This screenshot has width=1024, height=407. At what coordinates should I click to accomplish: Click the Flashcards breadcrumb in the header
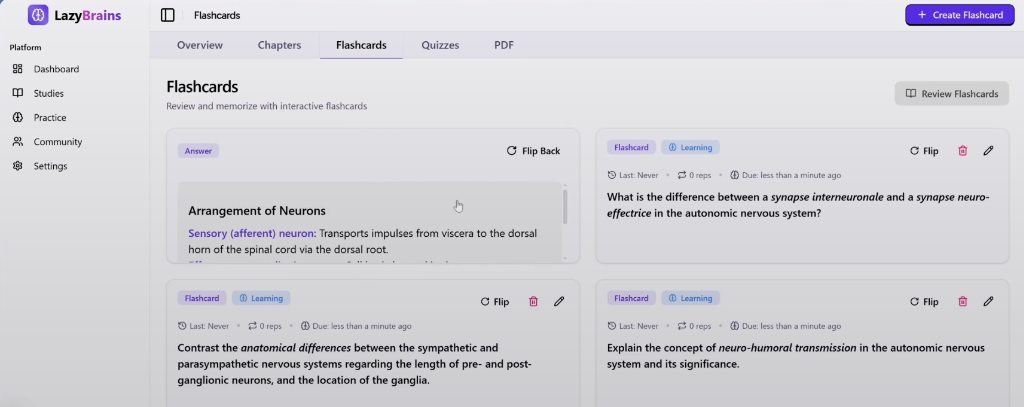217,15
